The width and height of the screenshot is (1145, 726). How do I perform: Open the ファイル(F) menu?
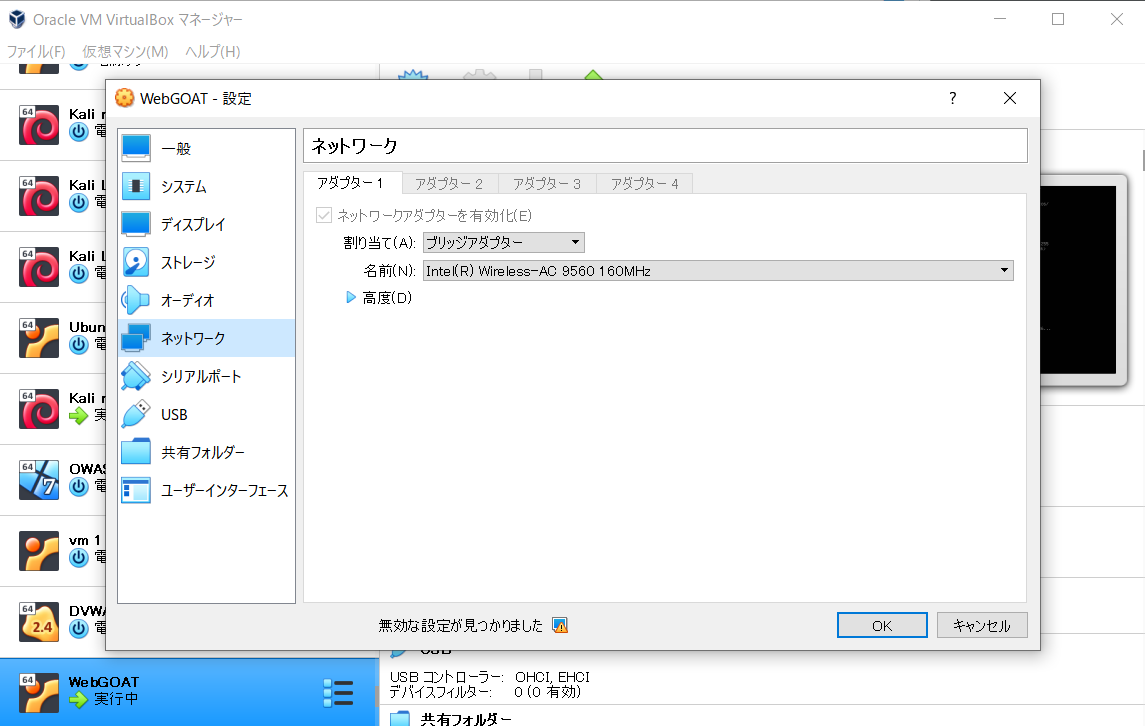[x=36, y=51]
